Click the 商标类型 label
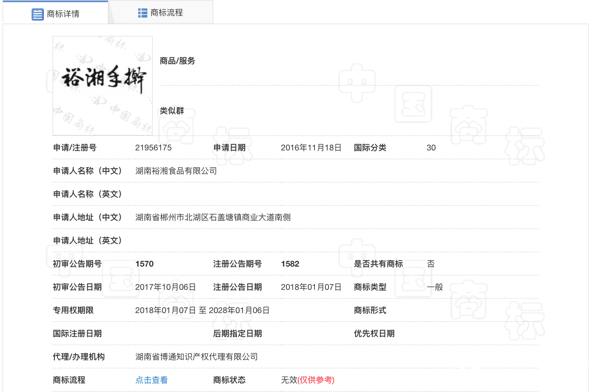 click(x=370, y=287)
